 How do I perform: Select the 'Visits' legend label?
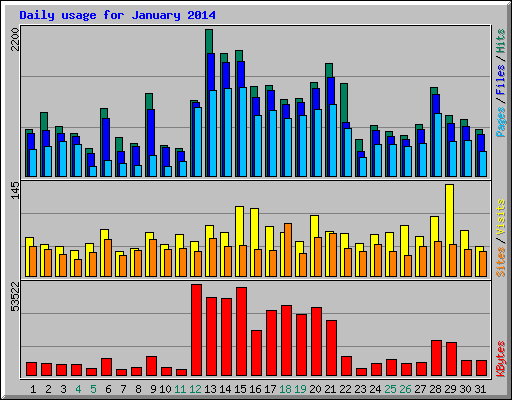(501, 217)
